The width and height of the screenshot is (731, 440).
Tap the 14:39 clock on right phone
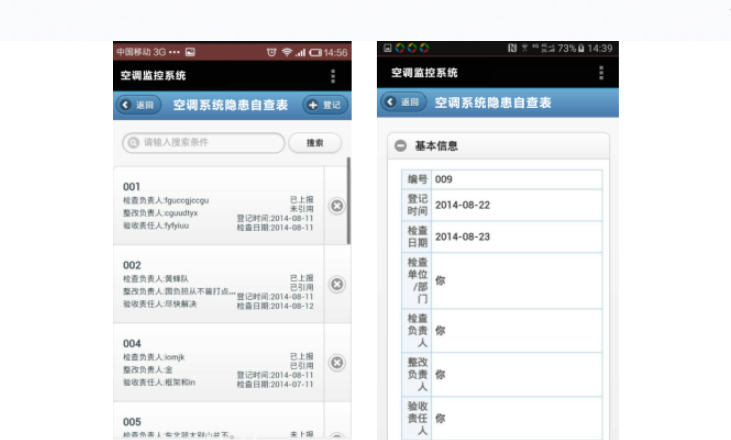click(x=600, y=48)
